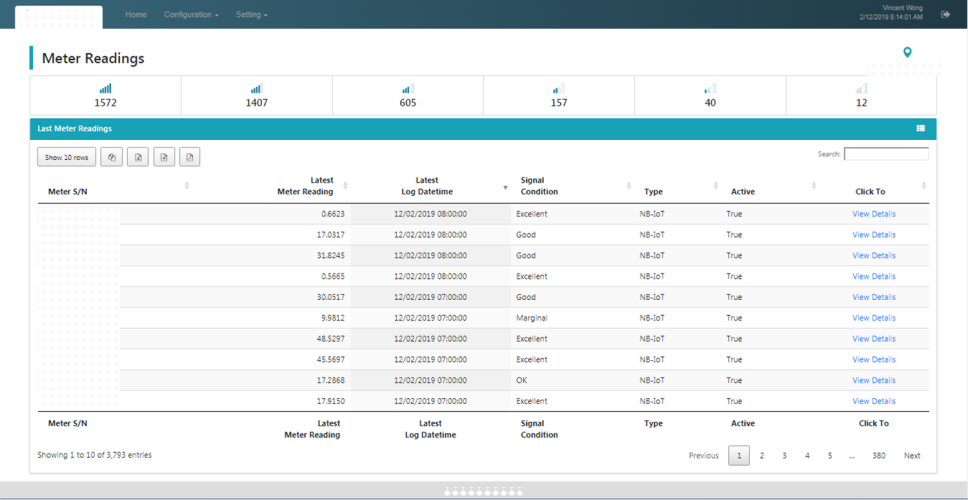Viewport: 968px width, 500px height.
Task: Click the Previous pagination button
Action: (x=704, y=456)
